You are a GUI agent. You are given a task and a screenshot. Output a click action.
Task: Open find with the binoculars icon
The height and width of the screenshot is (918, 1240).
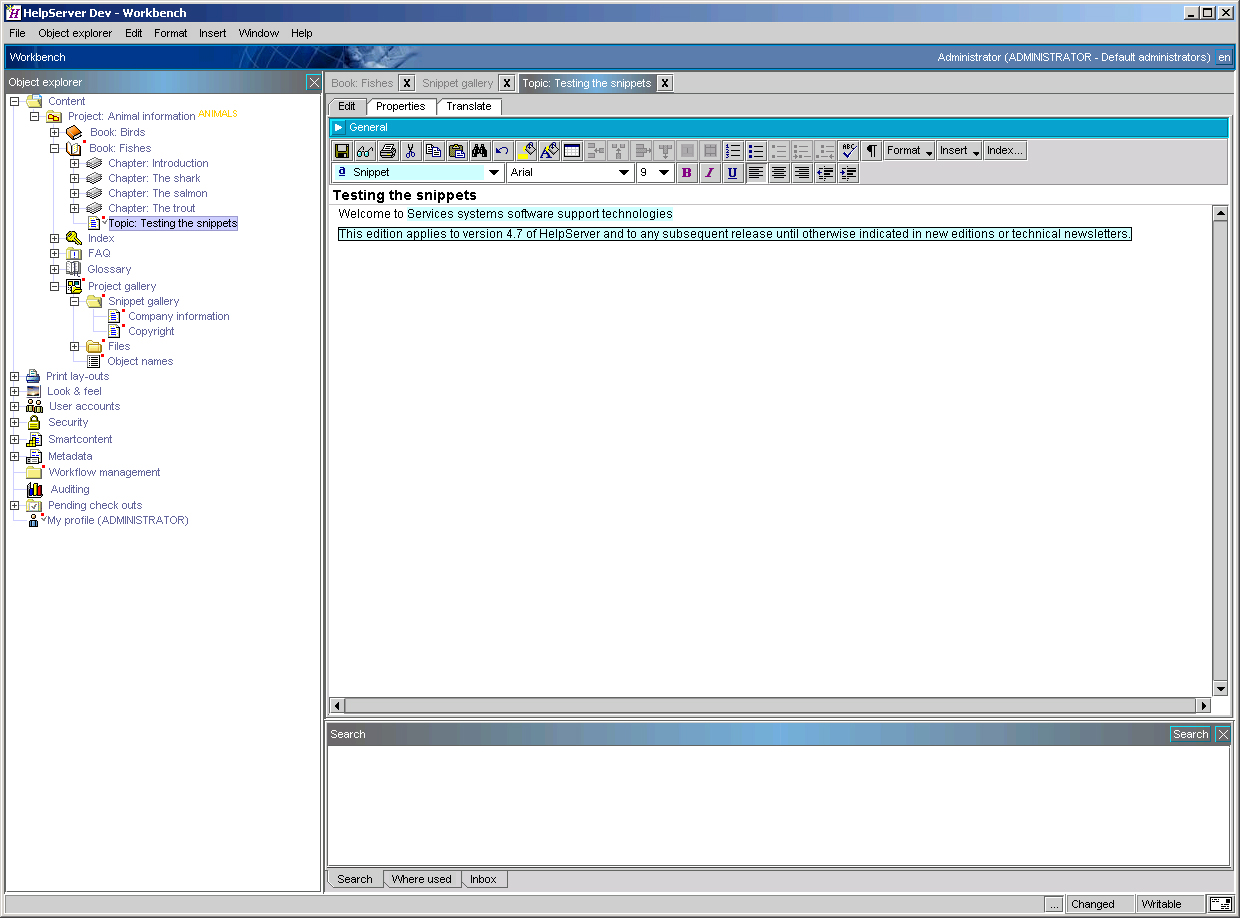(x=480, y=151)
